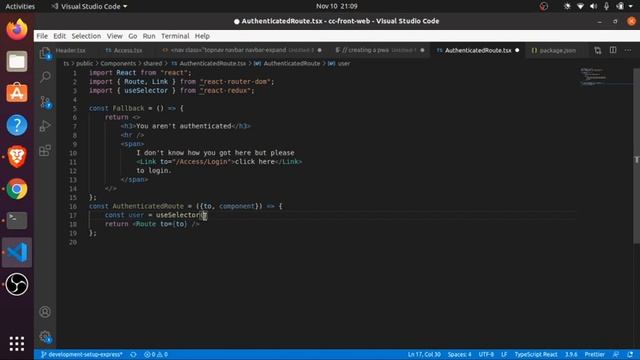Open the editor More Actions ellipsis
The image size is (640, 360).
[628, 50]
